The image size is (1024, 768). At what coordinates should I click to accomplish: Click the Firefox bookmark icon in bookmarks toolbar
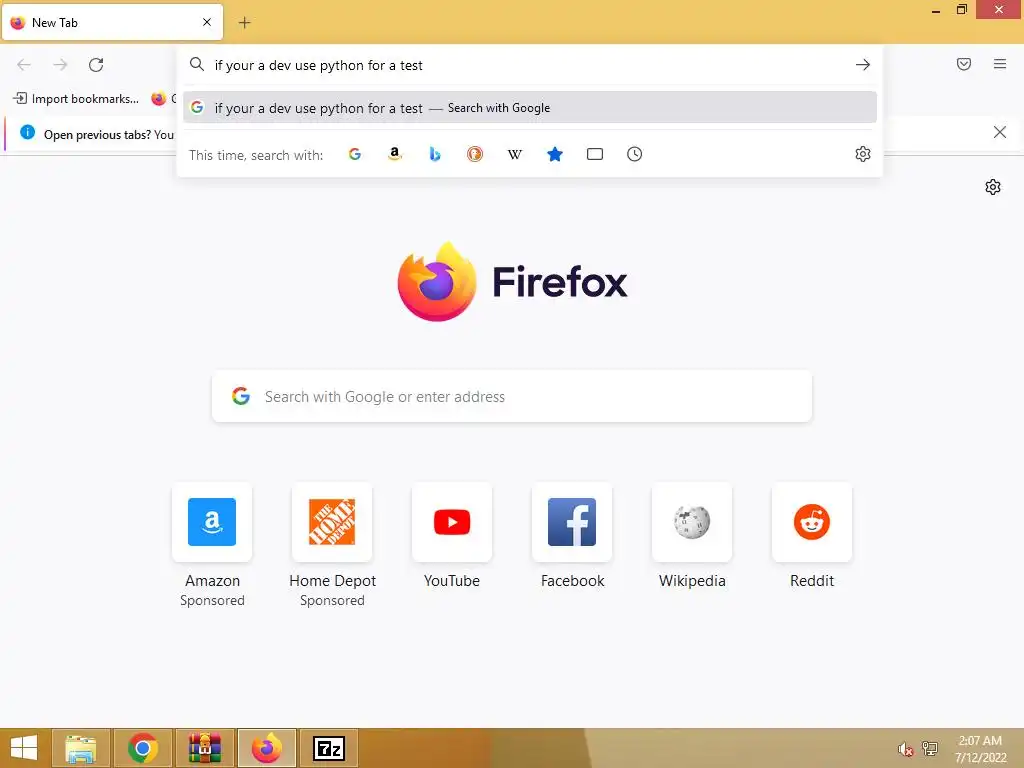point(159,99)
